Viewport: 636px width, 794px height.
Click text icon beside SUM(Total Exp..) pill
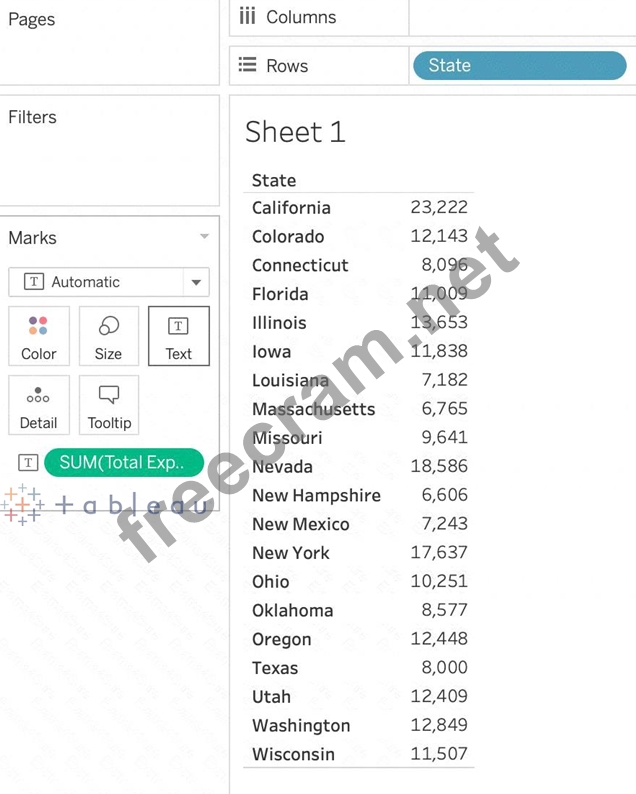28,462
